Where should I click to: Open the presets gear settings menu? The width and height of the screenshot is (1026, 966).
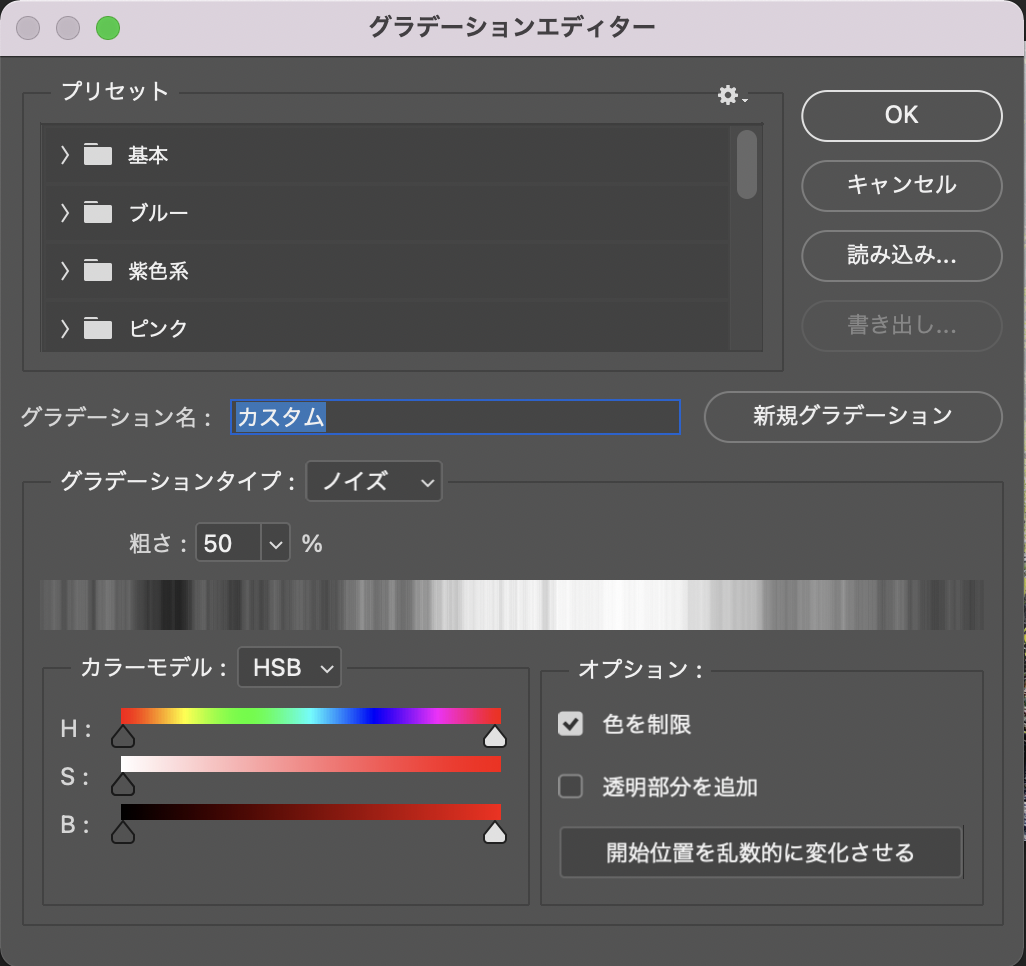[730, 96]
